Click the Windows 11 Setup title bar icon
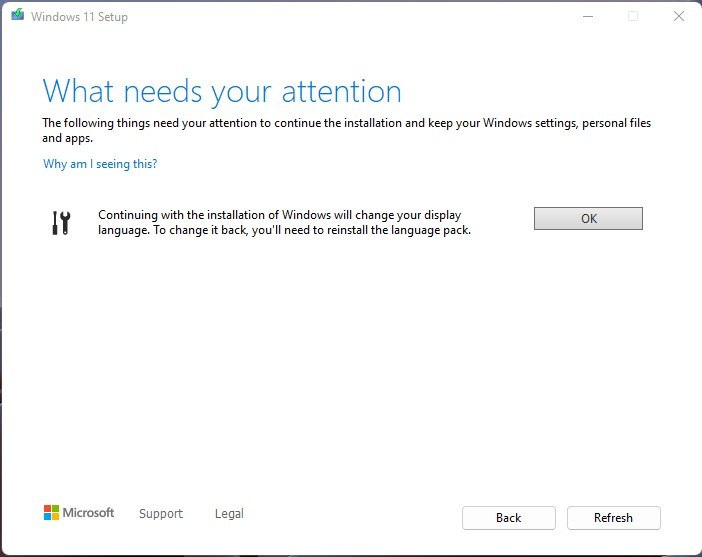 point(17,16)
